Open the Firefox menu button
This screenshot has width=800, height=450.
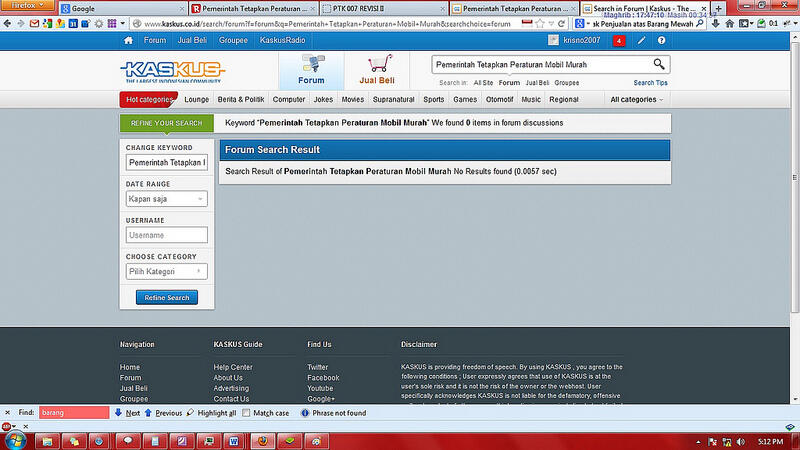28,6
